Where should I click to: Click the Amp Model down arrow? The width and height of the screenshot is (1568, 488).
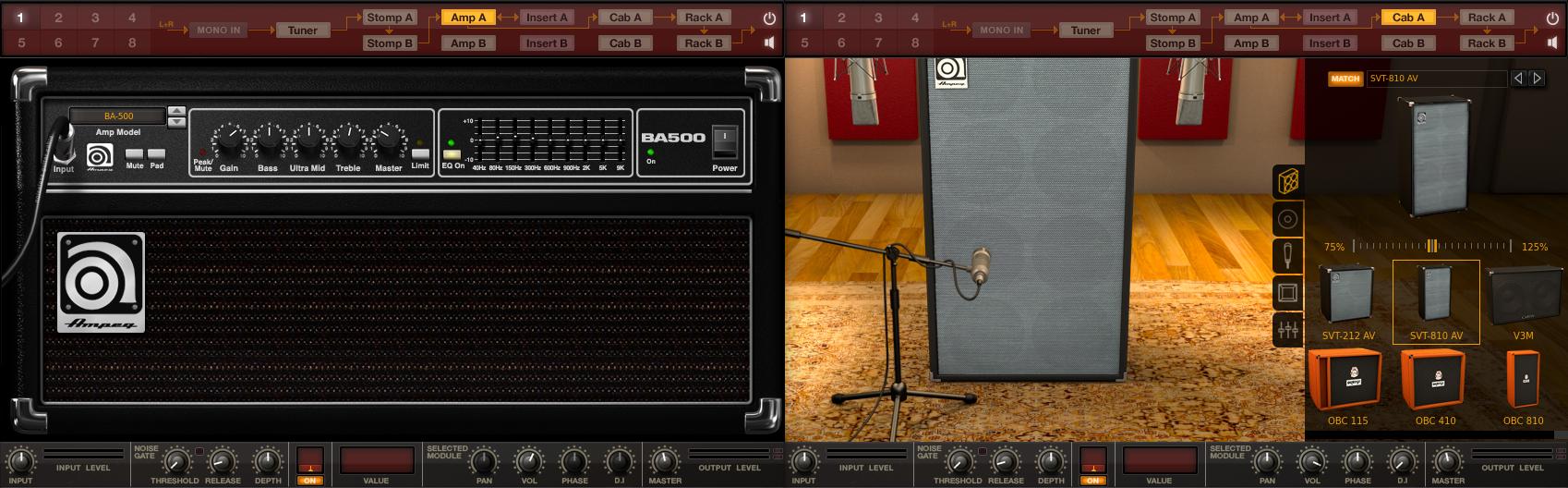176,122
